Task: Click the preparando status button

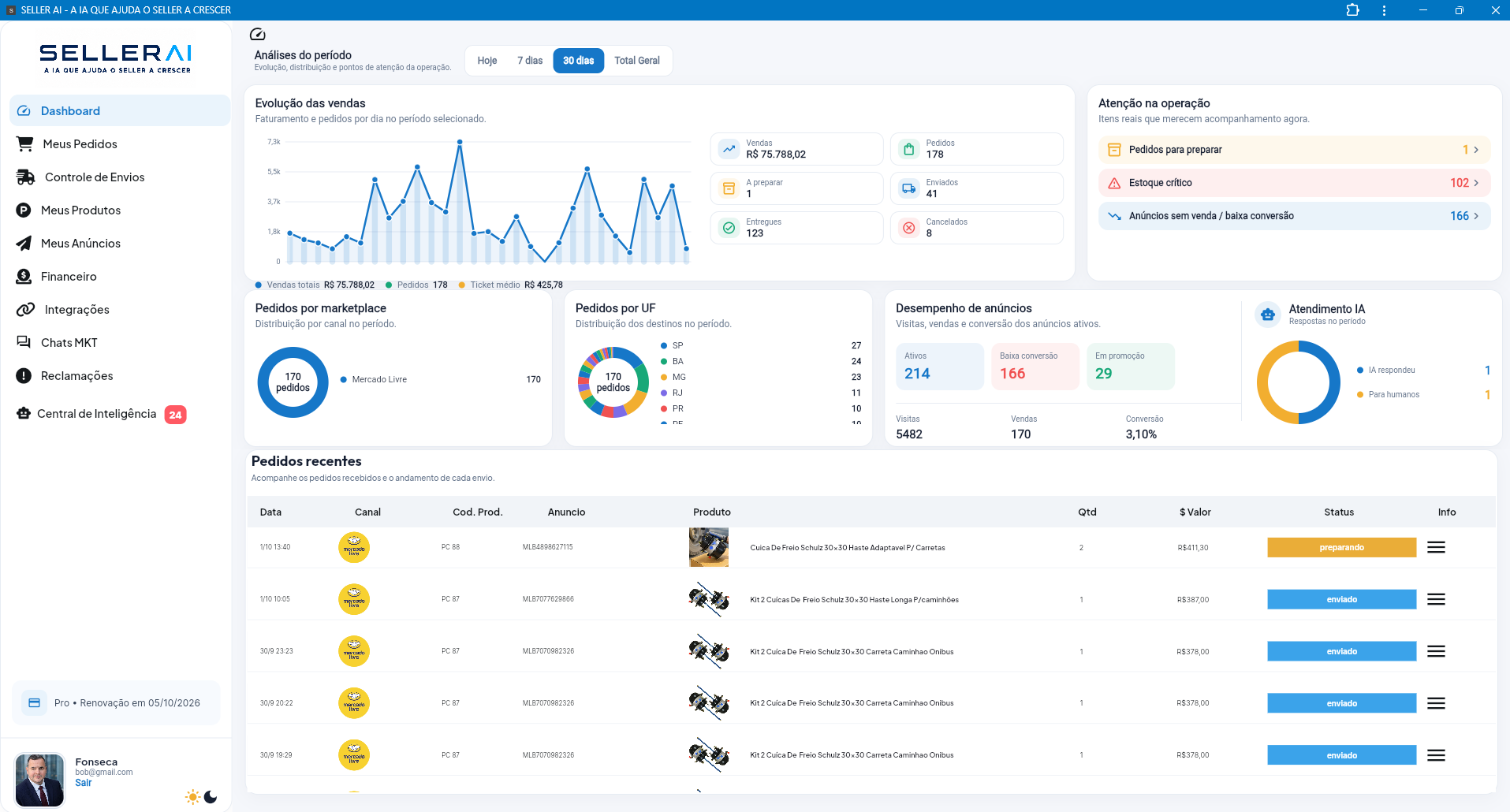Action: (1342, 547)
